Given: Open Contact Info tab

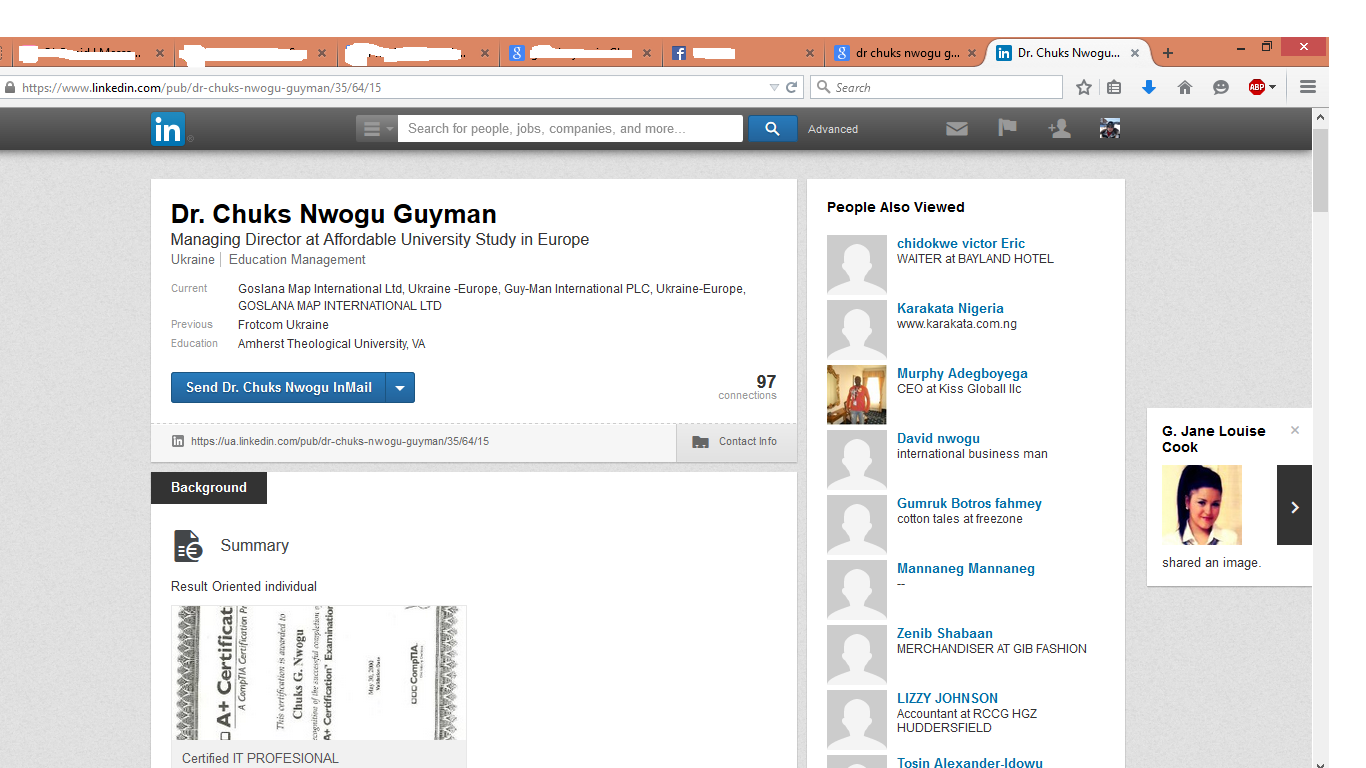Looking at the screenshot, I should click(x=736, y=442).
